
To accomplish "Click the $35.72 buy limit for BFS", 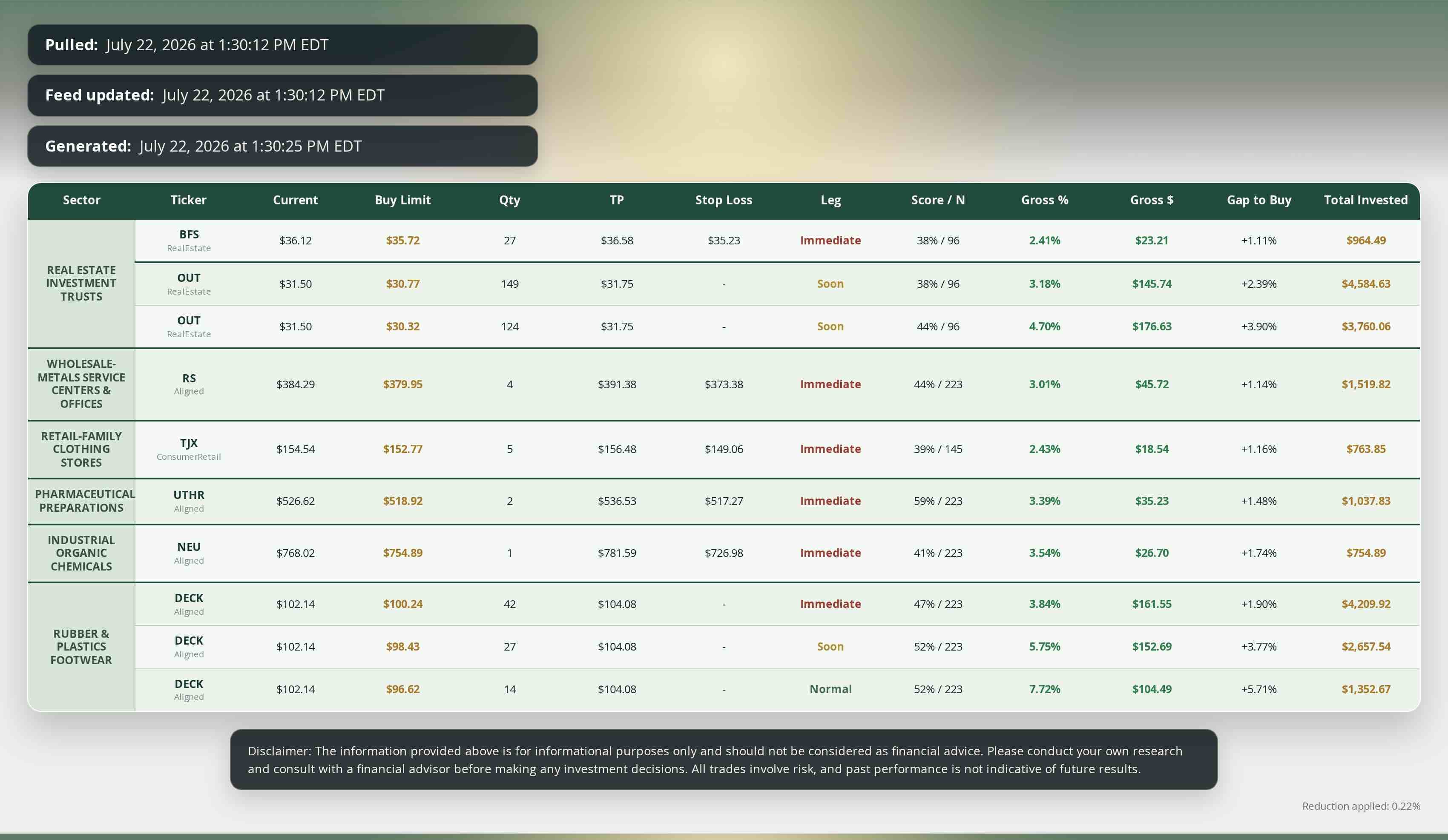I will coord(403,241).
